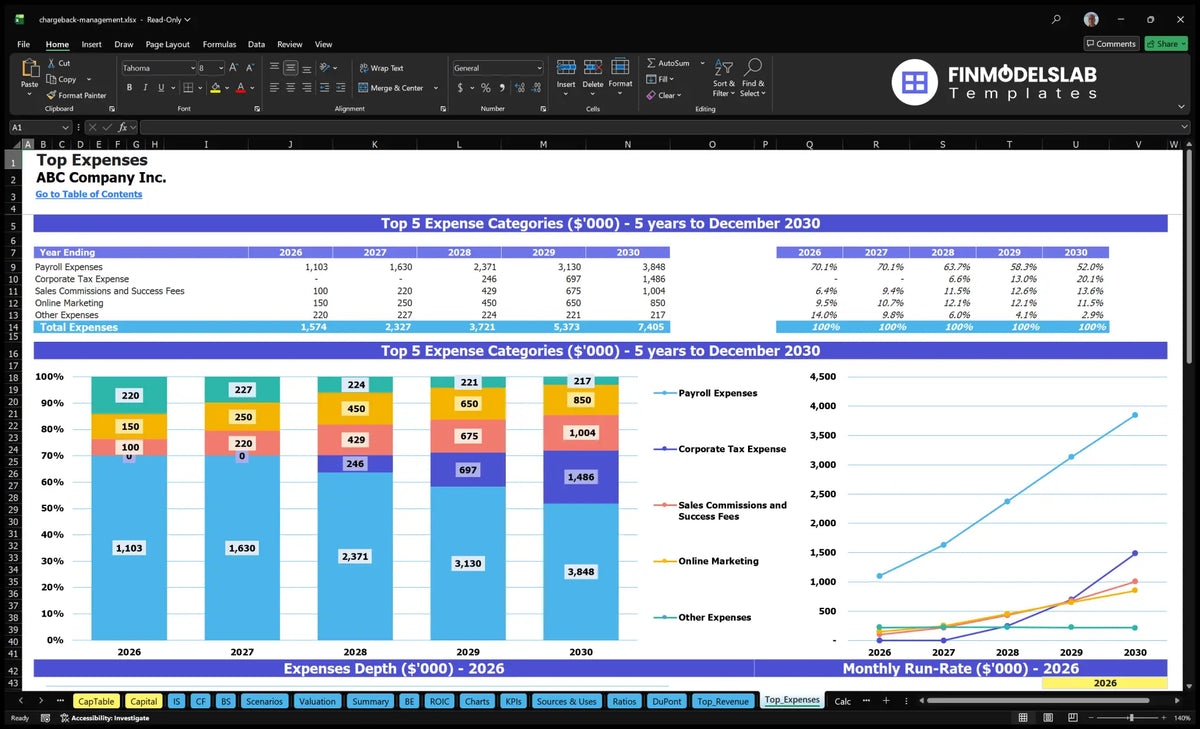Open the General number format dropdown
Image resolution: width=1200 pixels, height=729 pixels.
539,68
